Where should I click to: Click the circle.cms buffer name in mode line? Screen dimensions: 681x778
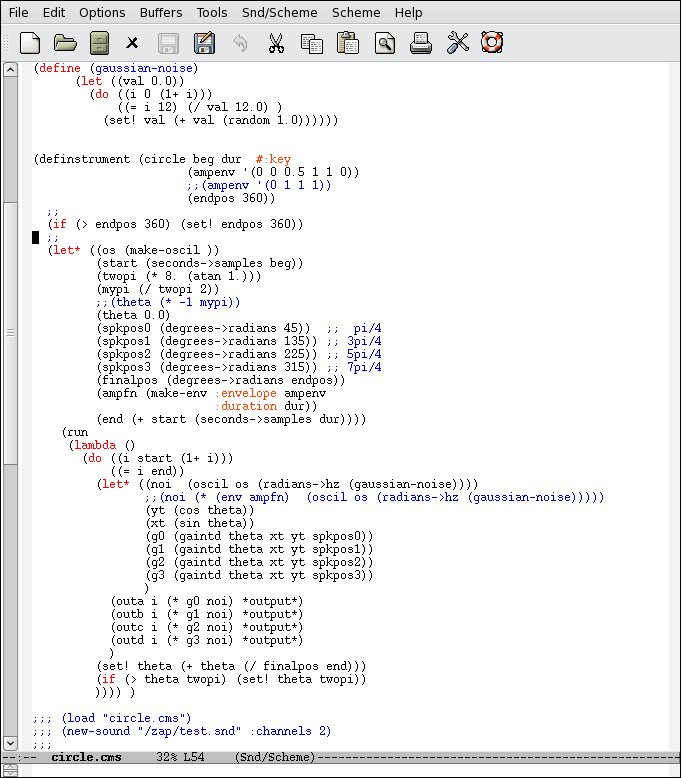point(86,757)
